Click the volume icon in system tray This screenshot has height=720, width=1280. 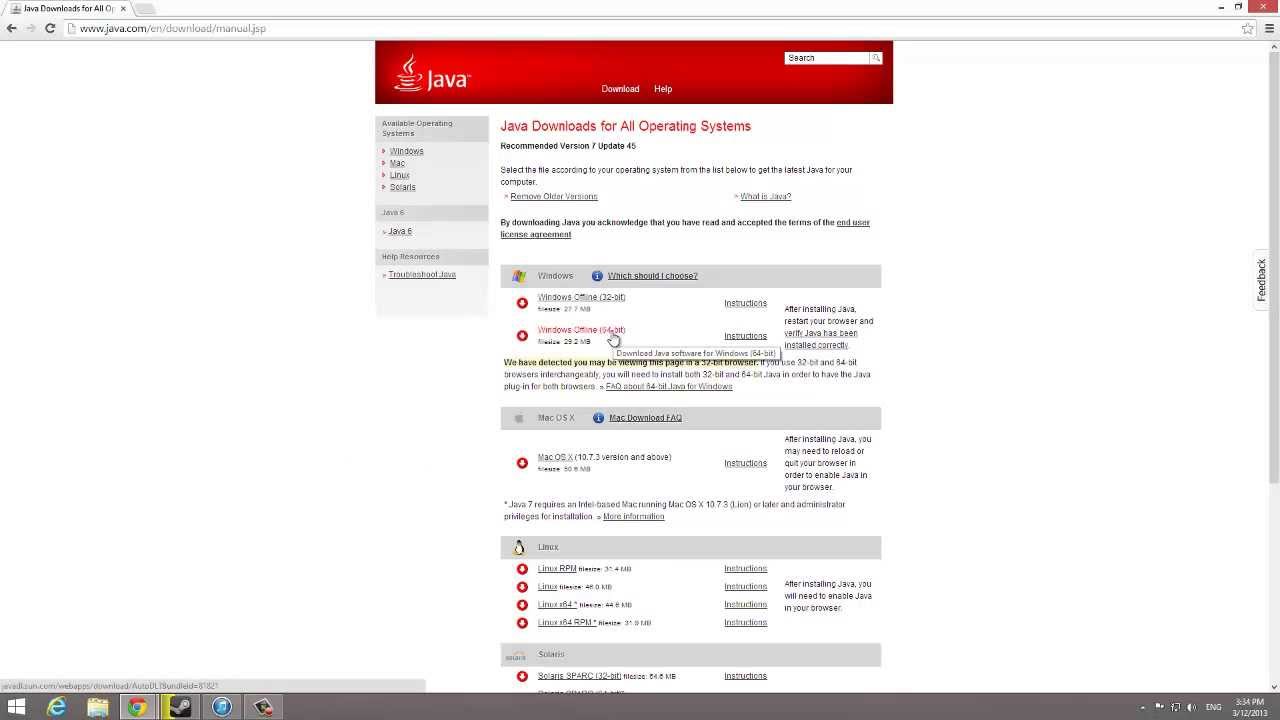[x=1191, y=707]
